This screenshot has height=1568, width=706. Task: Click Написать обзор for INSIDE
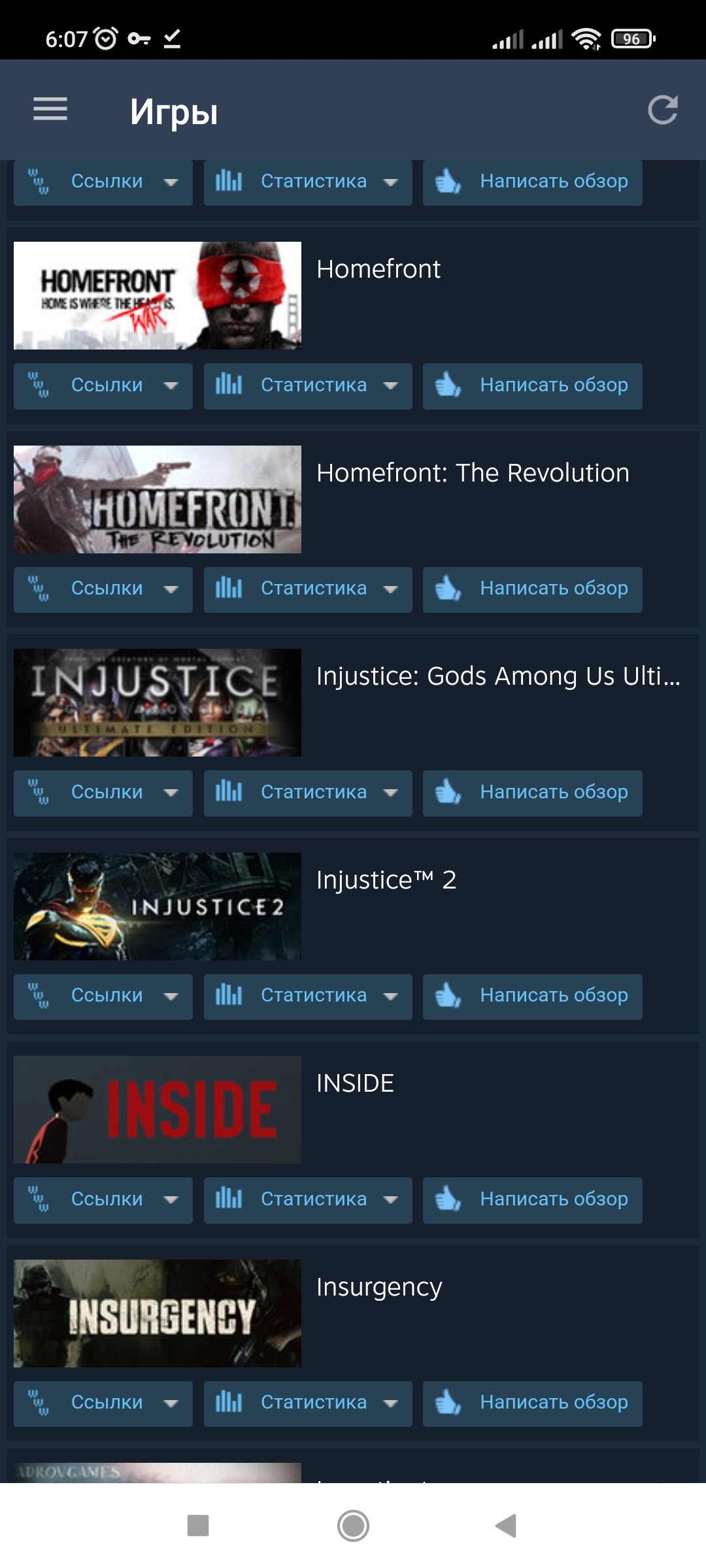[533, 1200]
